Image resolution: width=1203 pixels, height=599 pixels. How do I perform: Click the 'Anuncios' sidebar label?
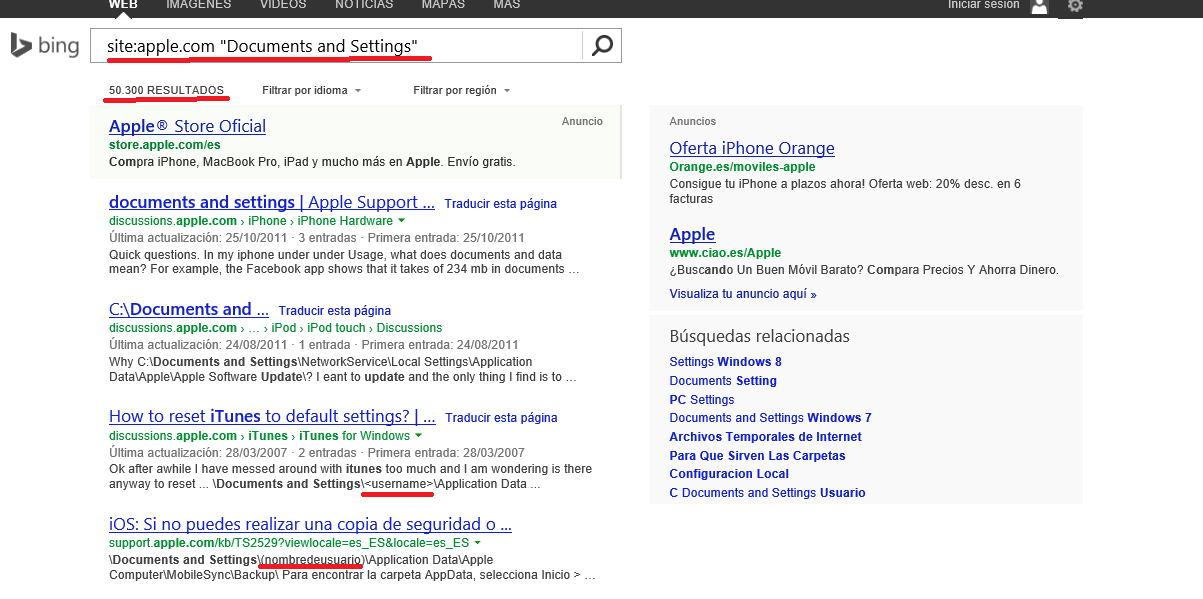tap(693, 121)
